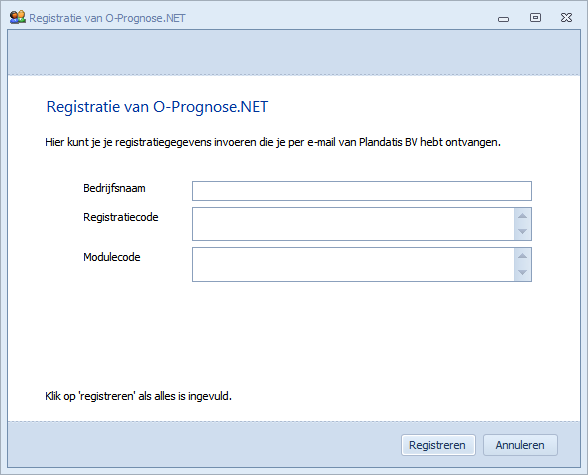The width and height of the screenshot is (588, 475).
Task: Click the O-Prognose app icon in title bar
Action: tap(17, 17)
